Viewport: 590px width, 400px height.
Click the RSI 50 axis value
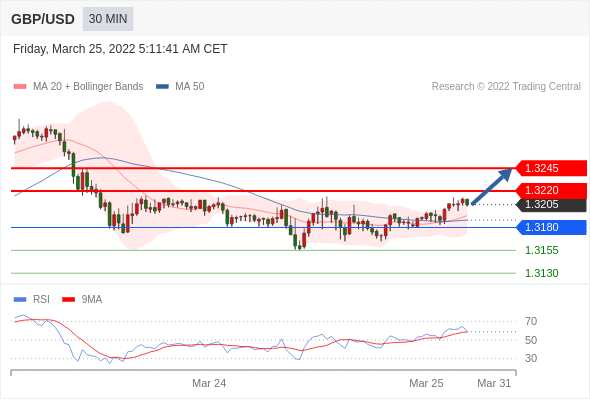[531, 340]
